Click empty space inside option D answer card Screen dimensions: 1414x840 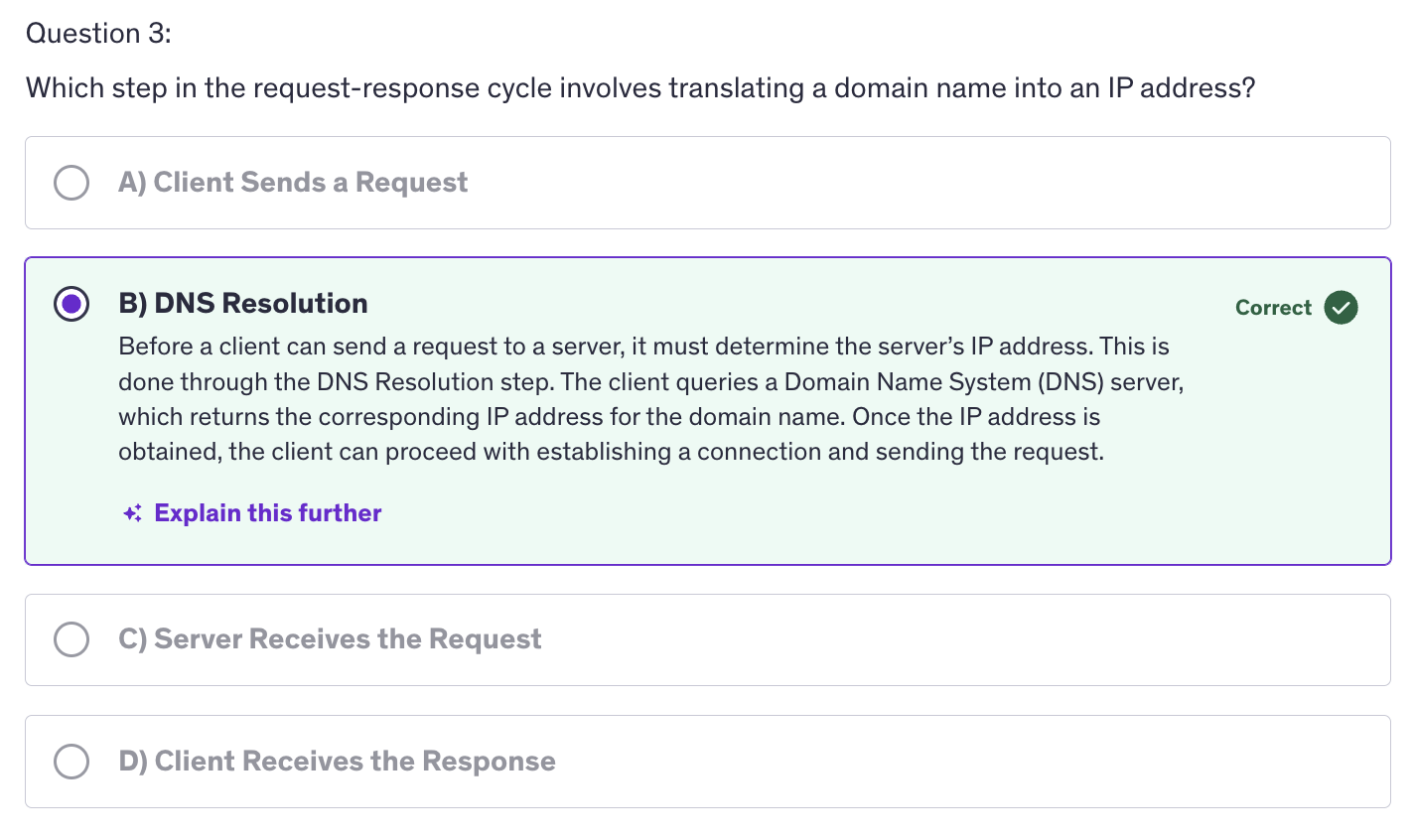(x=943, y=762)
